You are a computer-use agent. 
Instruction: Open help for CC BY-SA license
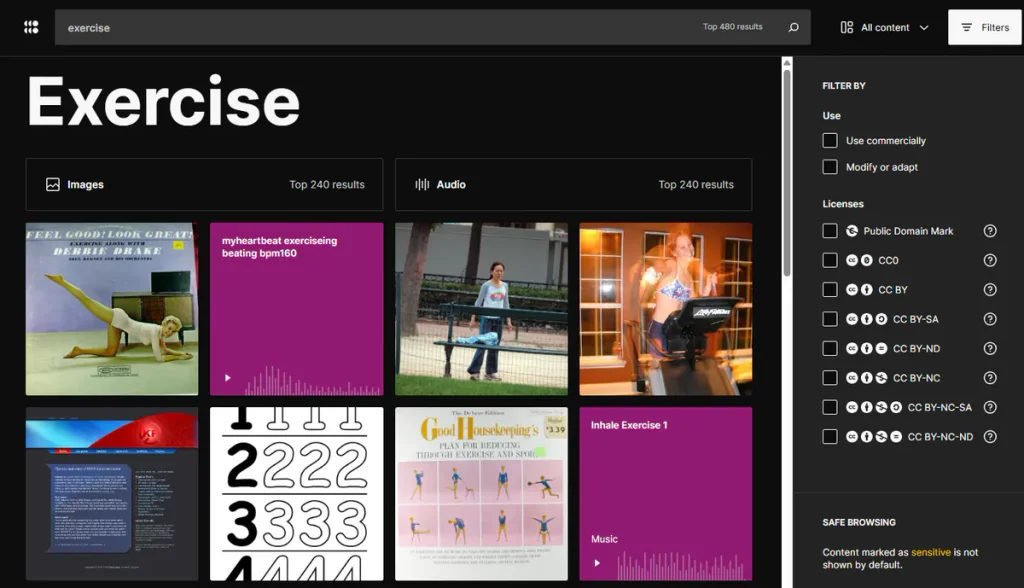[990, 319]
